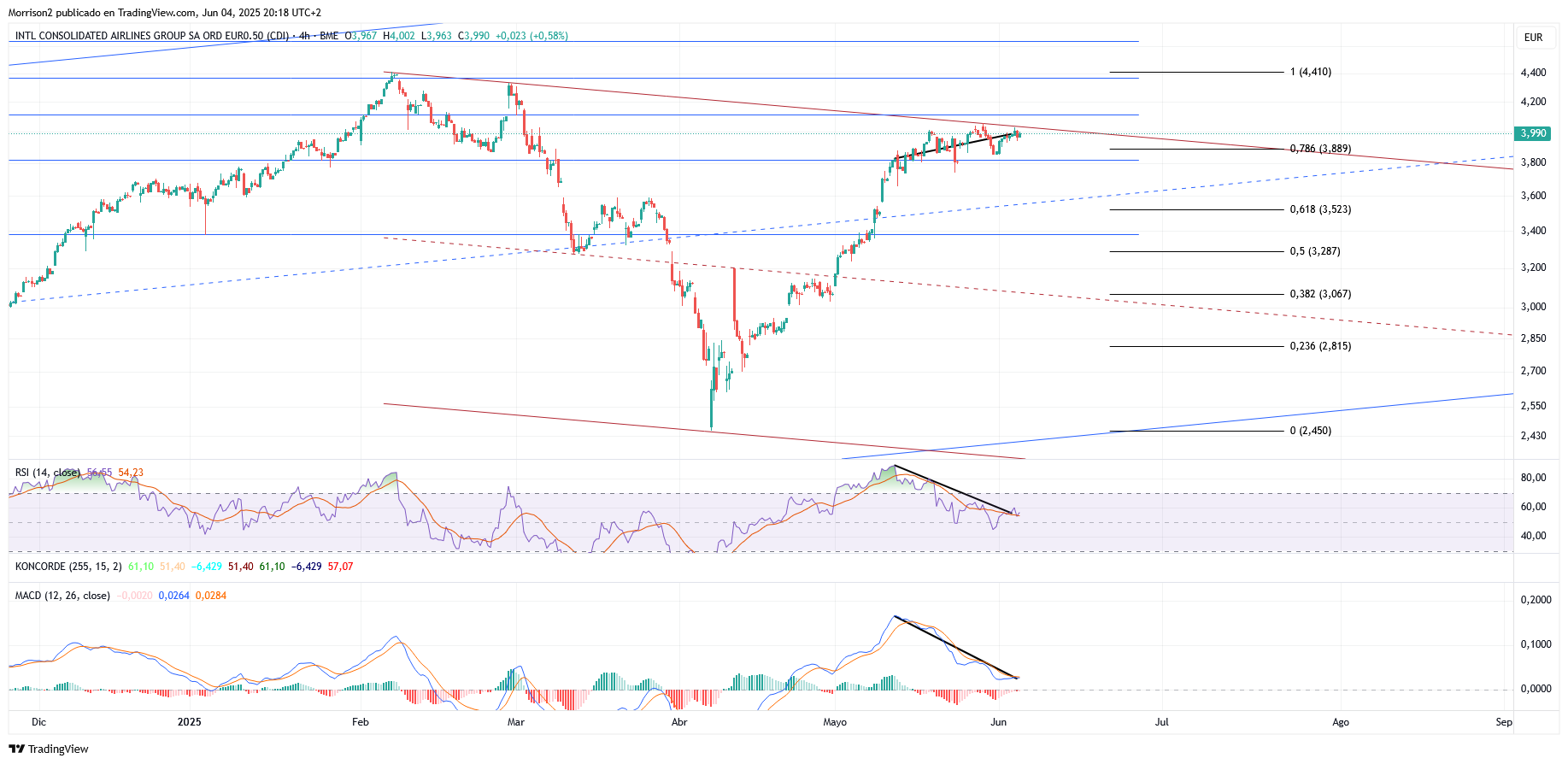
Task: Click the 4,400 price scale label
Action: point(1533,73)
